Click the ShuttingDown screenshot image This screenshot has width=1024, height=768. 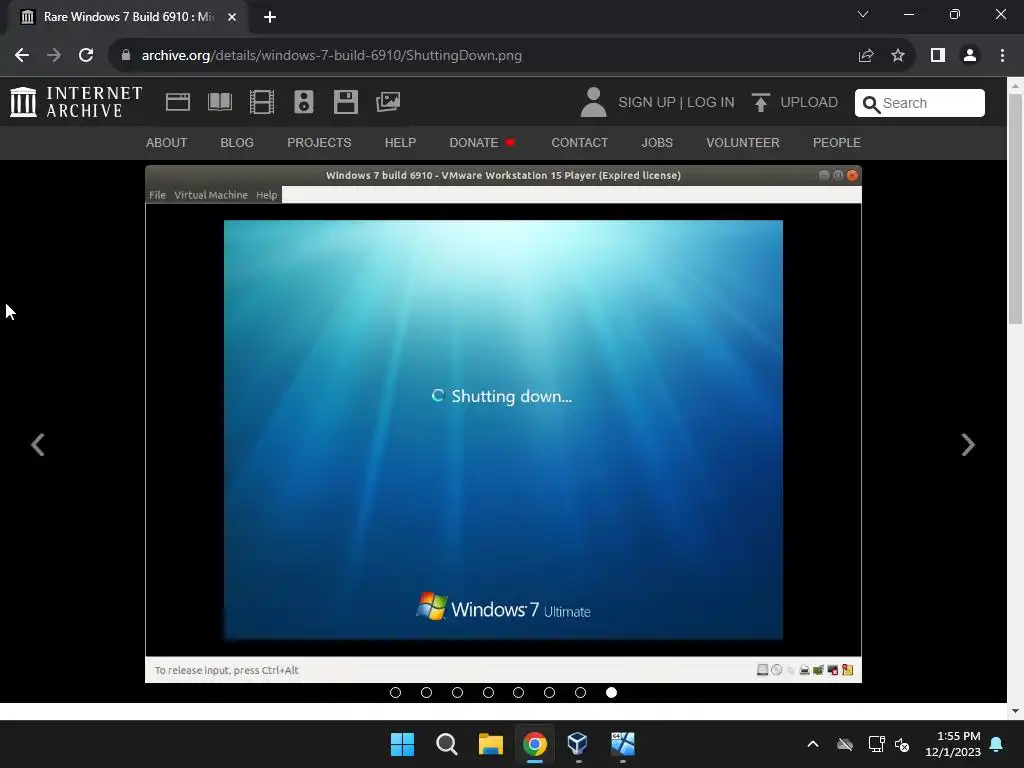504,424
